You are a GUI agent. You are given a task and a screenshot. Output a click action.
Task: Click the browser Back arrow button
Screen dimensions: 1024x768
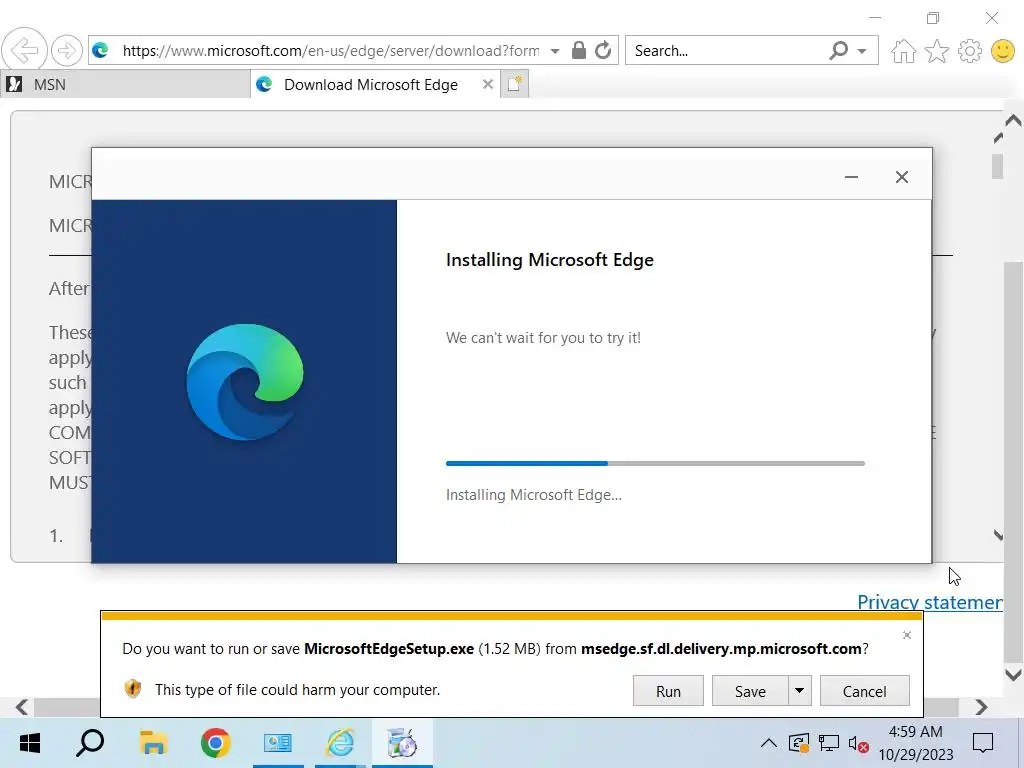tap(24, 50)
